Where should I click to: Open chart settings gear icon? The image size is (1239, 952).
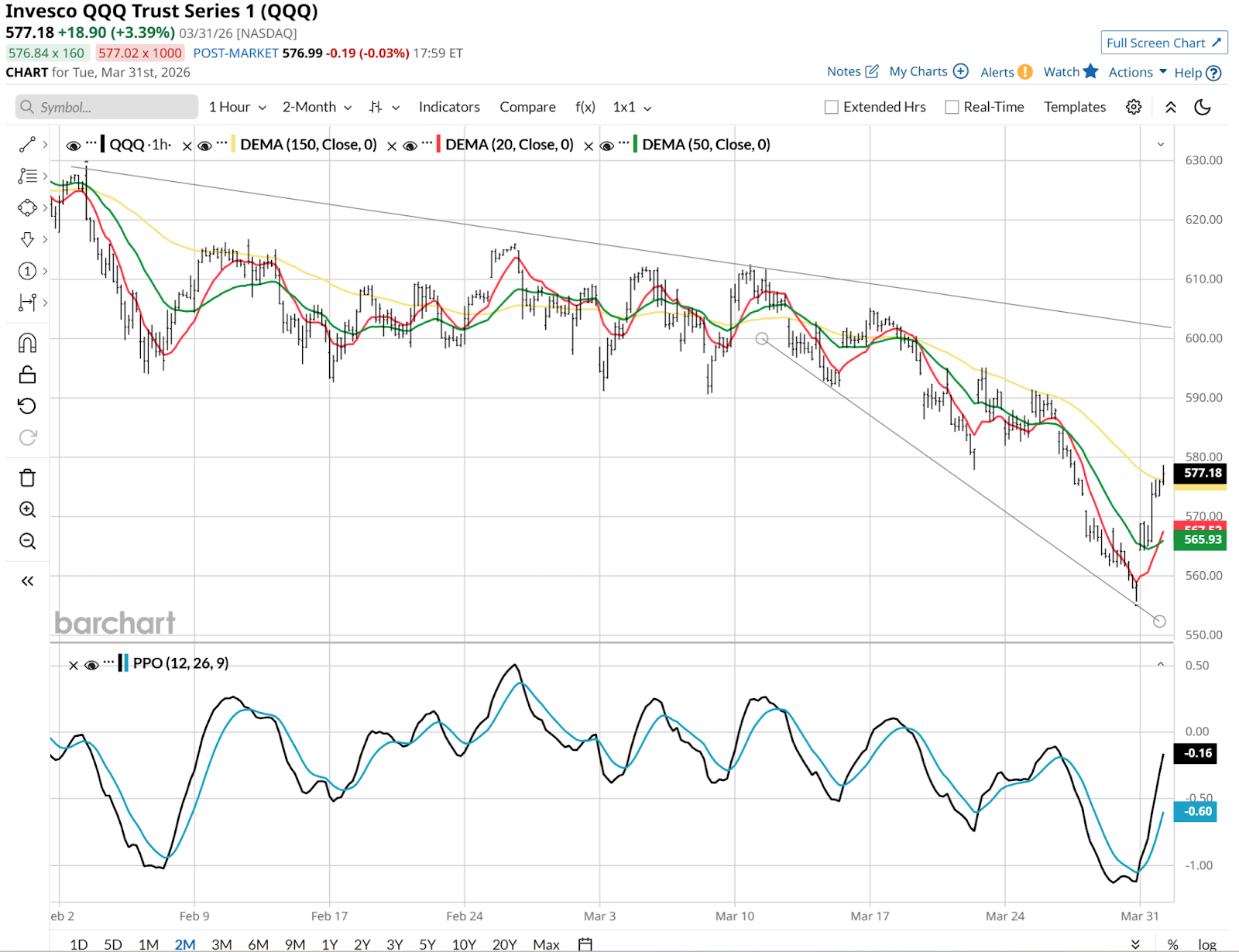pos(1134,107)
